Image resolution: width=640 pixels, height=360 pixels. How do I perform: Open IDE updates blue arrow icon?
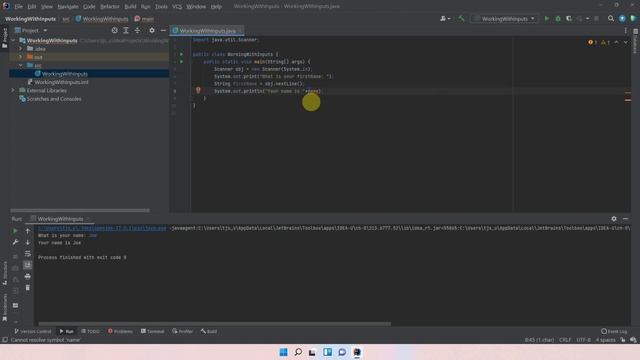622,18
